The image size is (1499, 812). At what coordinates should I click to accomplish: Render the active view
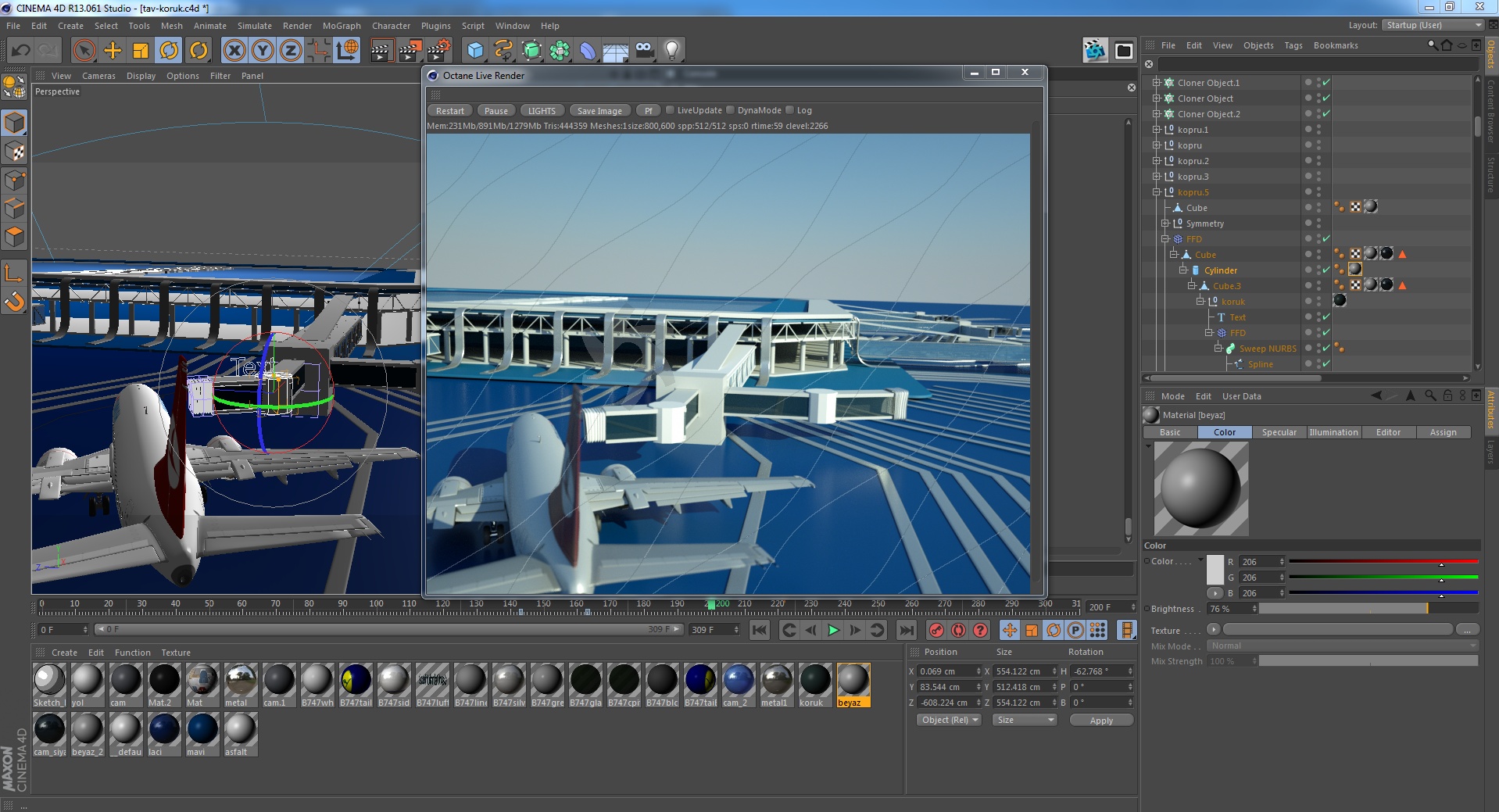coord(381,51)
